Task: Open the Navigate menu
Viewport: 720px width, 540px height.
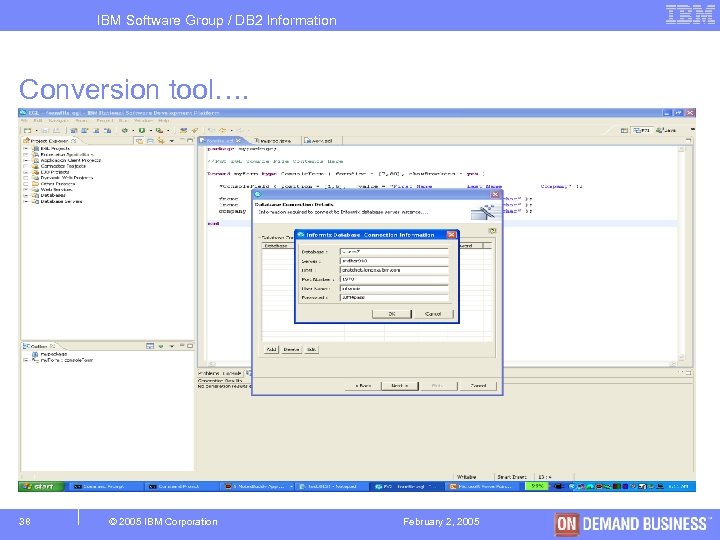Action: pos(58,121)
